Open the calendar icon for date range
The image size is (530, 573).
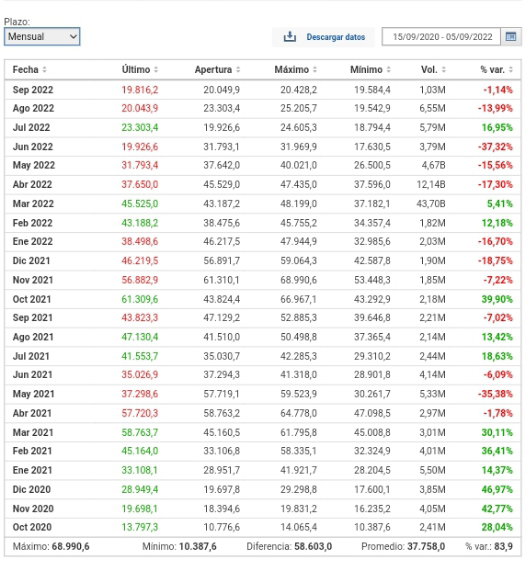pyautogui.click(x=511, y=37)
